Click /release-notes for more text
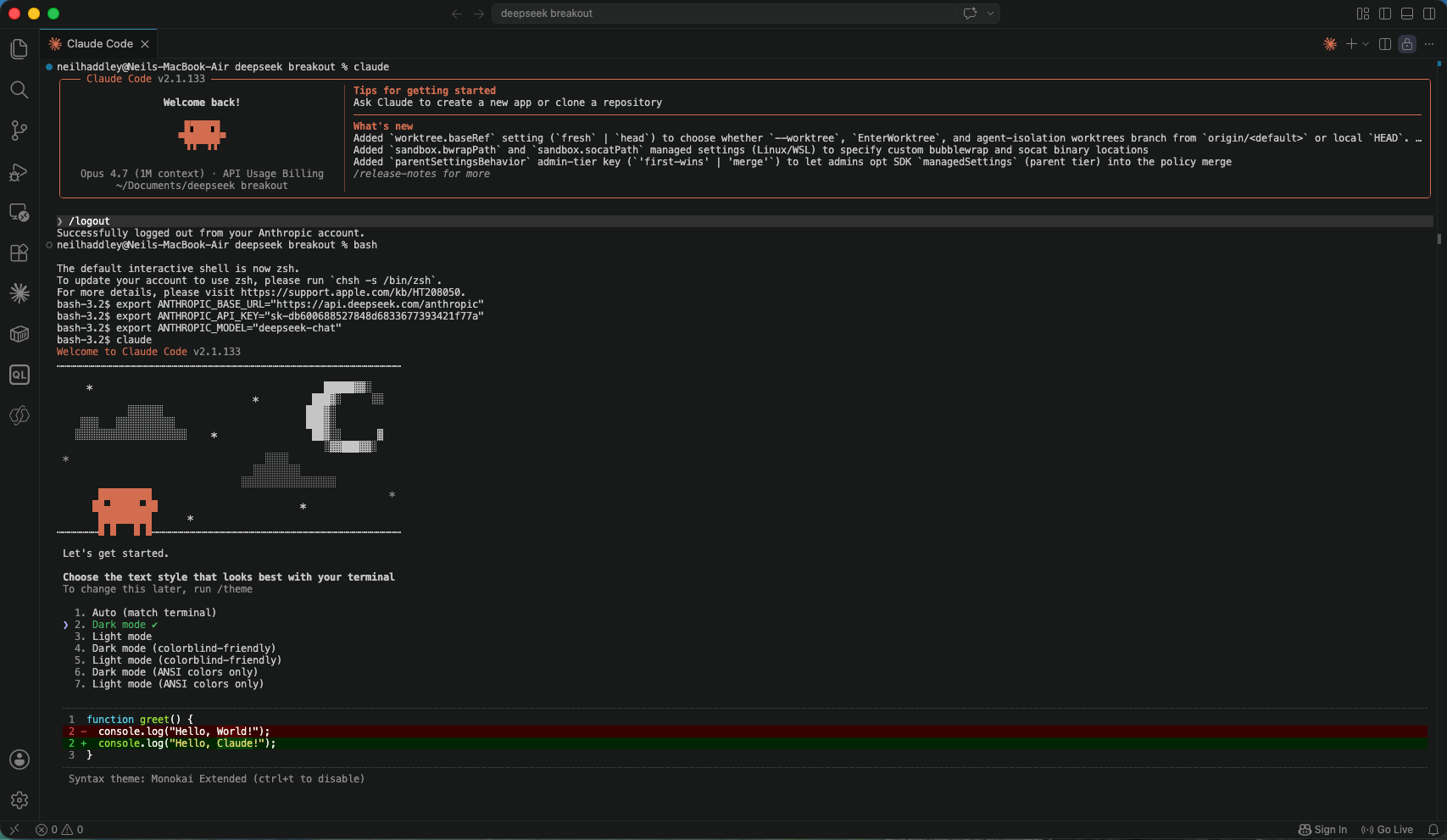1447x840 pixels. [421, 174]
